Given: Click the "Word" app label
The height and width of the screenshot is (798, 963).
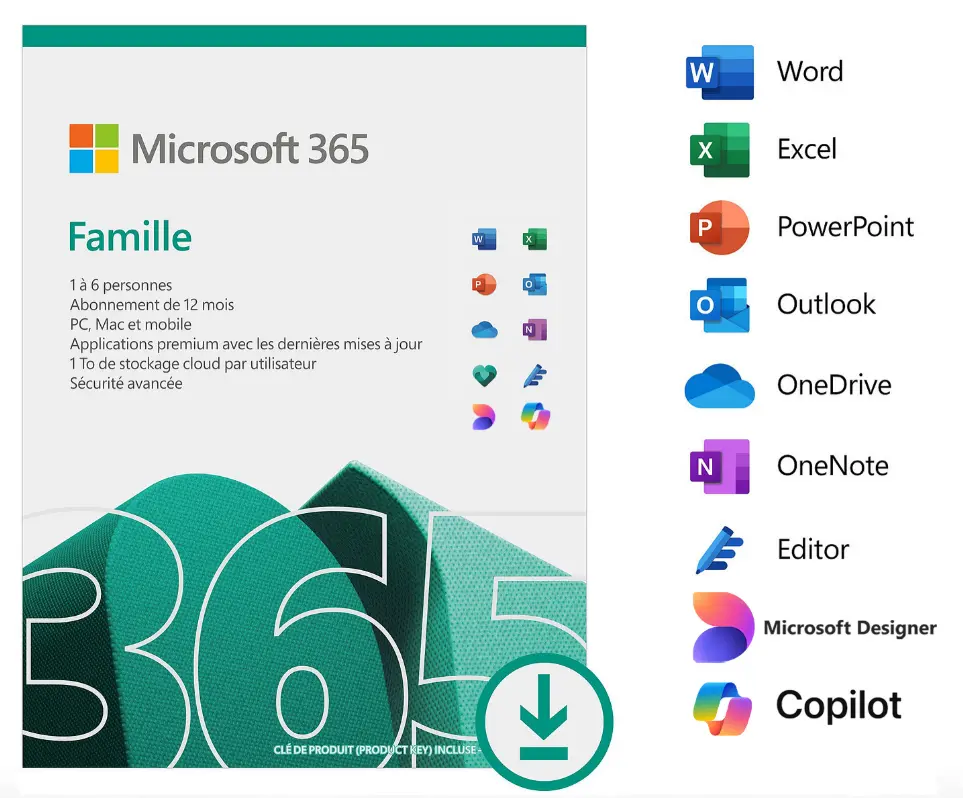Looking at the screenshot, I should (810, 71).
